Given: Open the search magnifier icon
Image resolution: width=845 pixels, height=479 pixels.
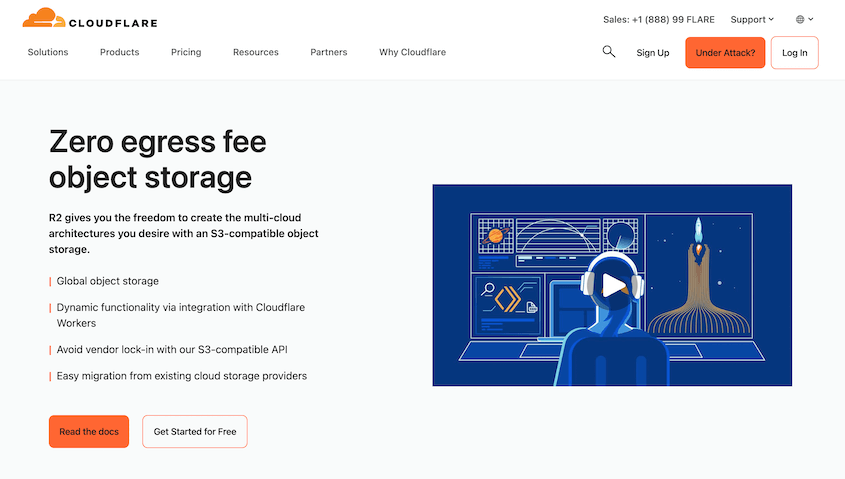Looking at the screenshot, I should 608,52.
